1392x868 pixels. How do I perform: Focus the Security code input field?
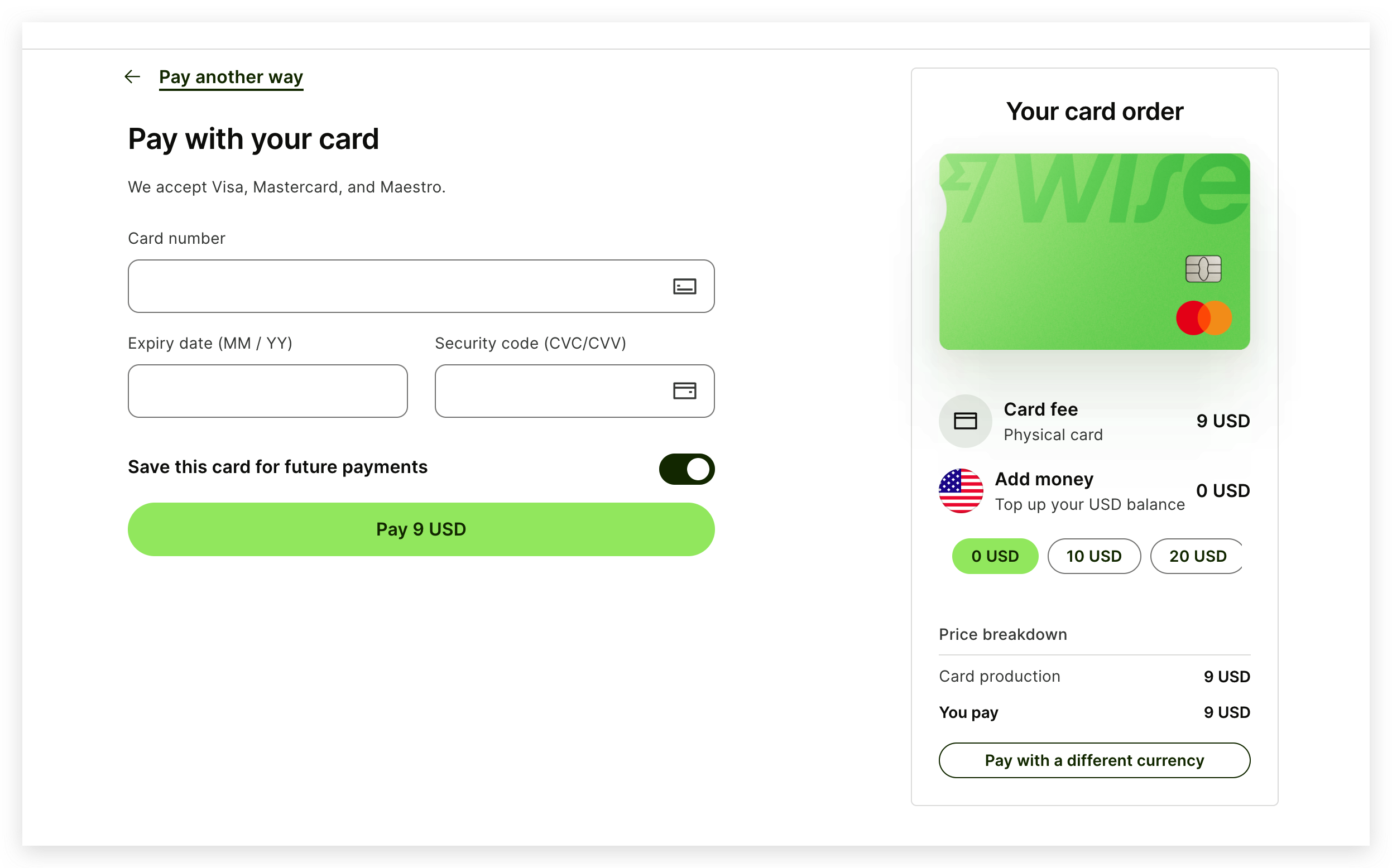pos(574,391)
